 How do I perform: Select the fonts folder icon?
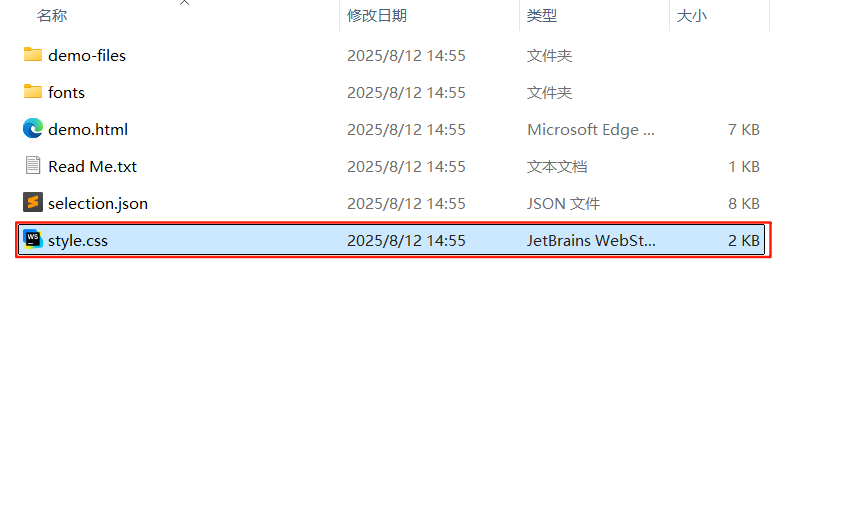[x=33, y=92]
